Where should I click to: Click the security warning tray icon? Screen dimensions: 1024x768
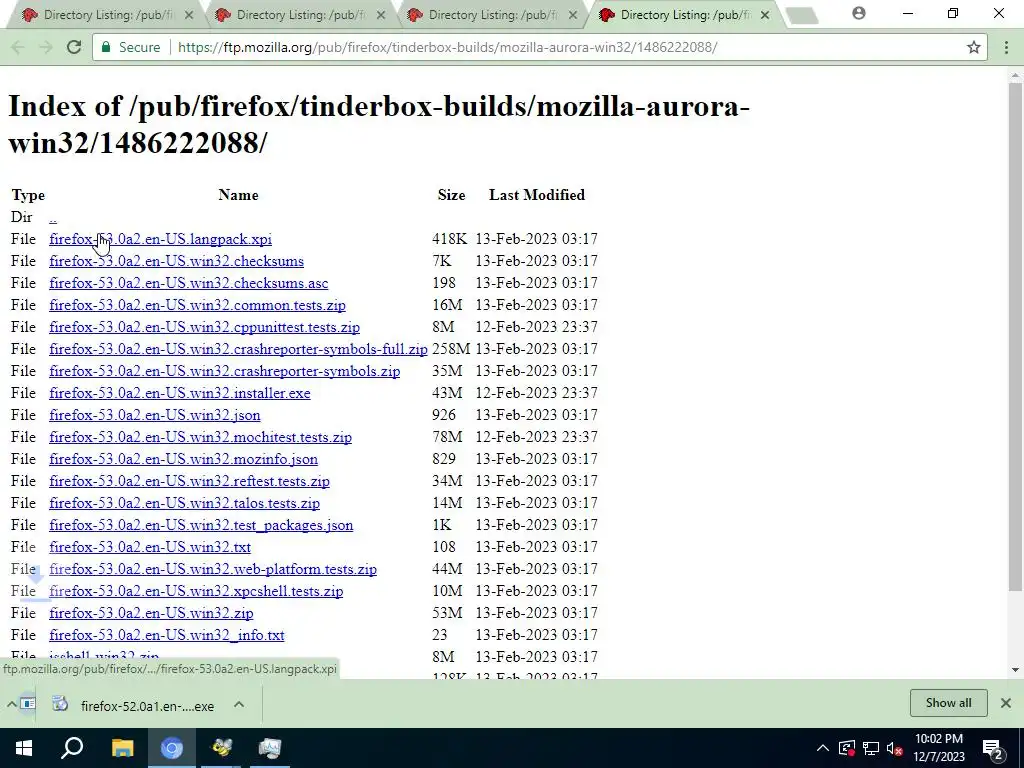tap(847, 748)
